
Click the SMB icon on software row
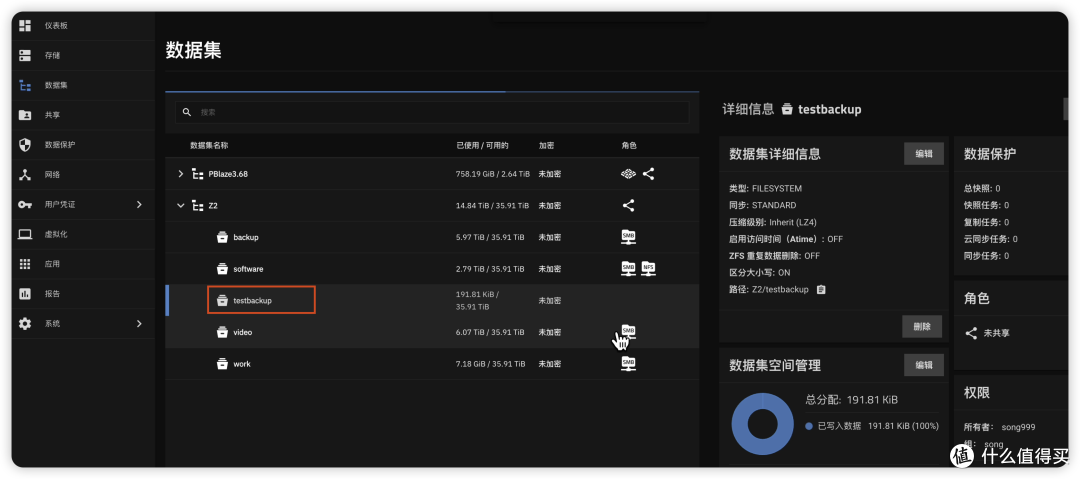[x=628, y=269]
